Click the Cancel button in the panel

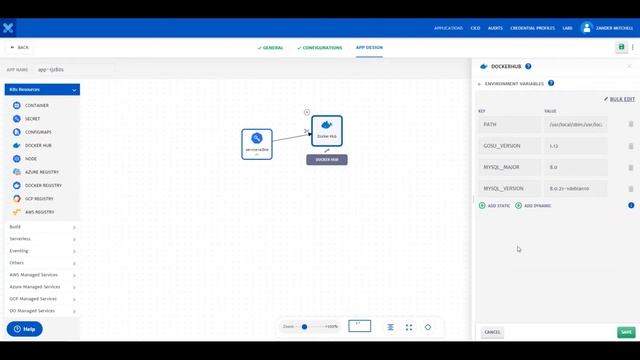[x=492, y=332]
